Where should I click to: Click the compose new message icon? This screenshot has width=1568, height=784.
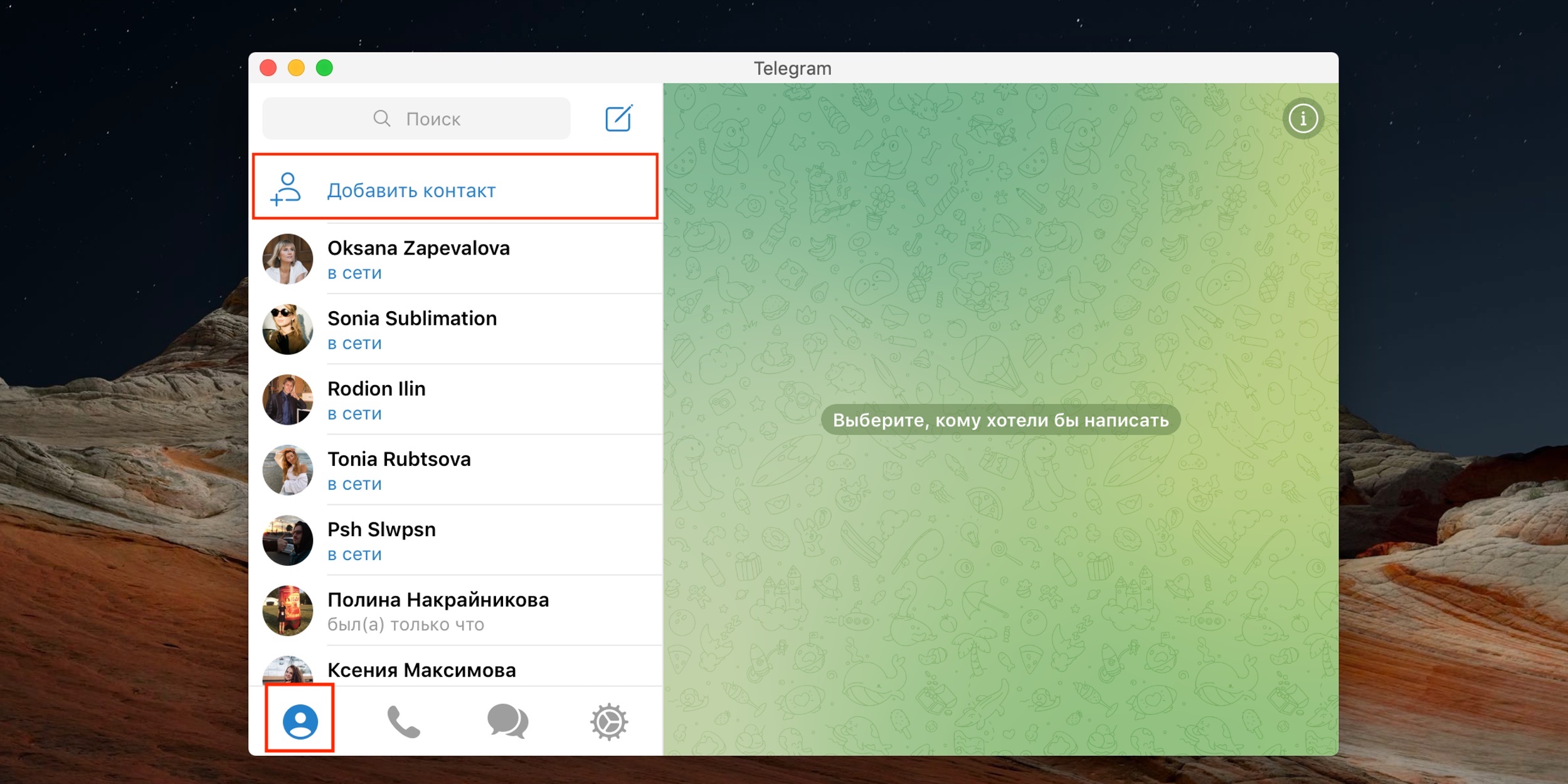619,119
